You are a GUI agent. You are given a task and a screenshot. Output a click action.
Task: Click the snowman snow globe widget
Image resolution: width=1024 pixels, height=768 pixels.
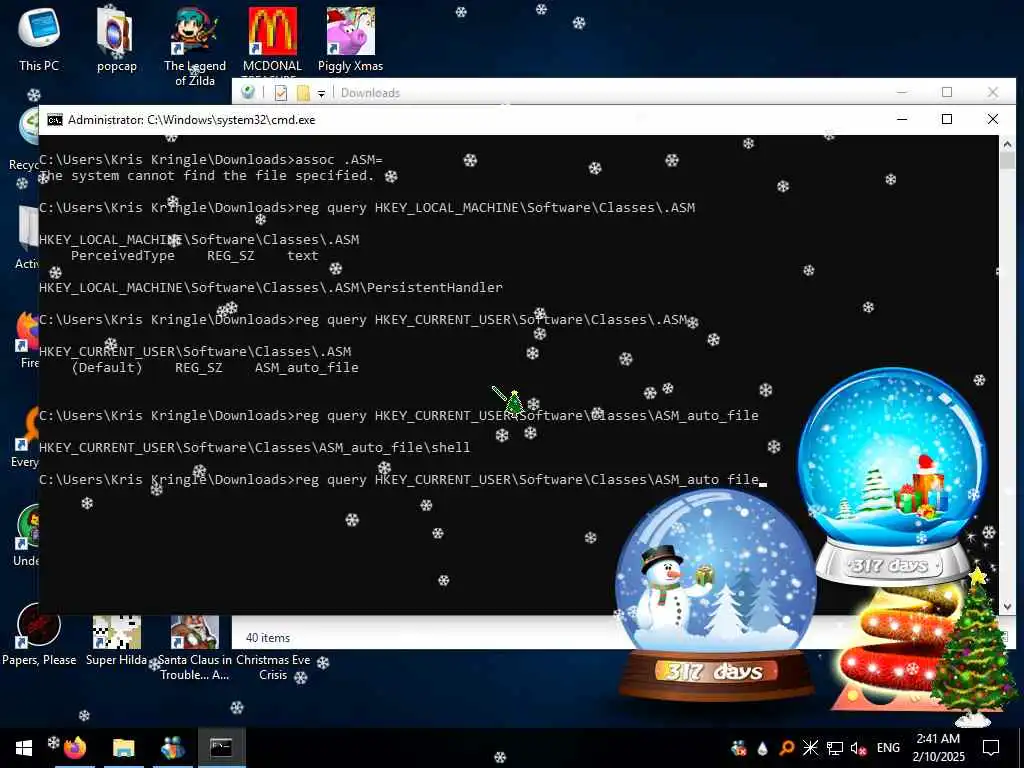716,594
